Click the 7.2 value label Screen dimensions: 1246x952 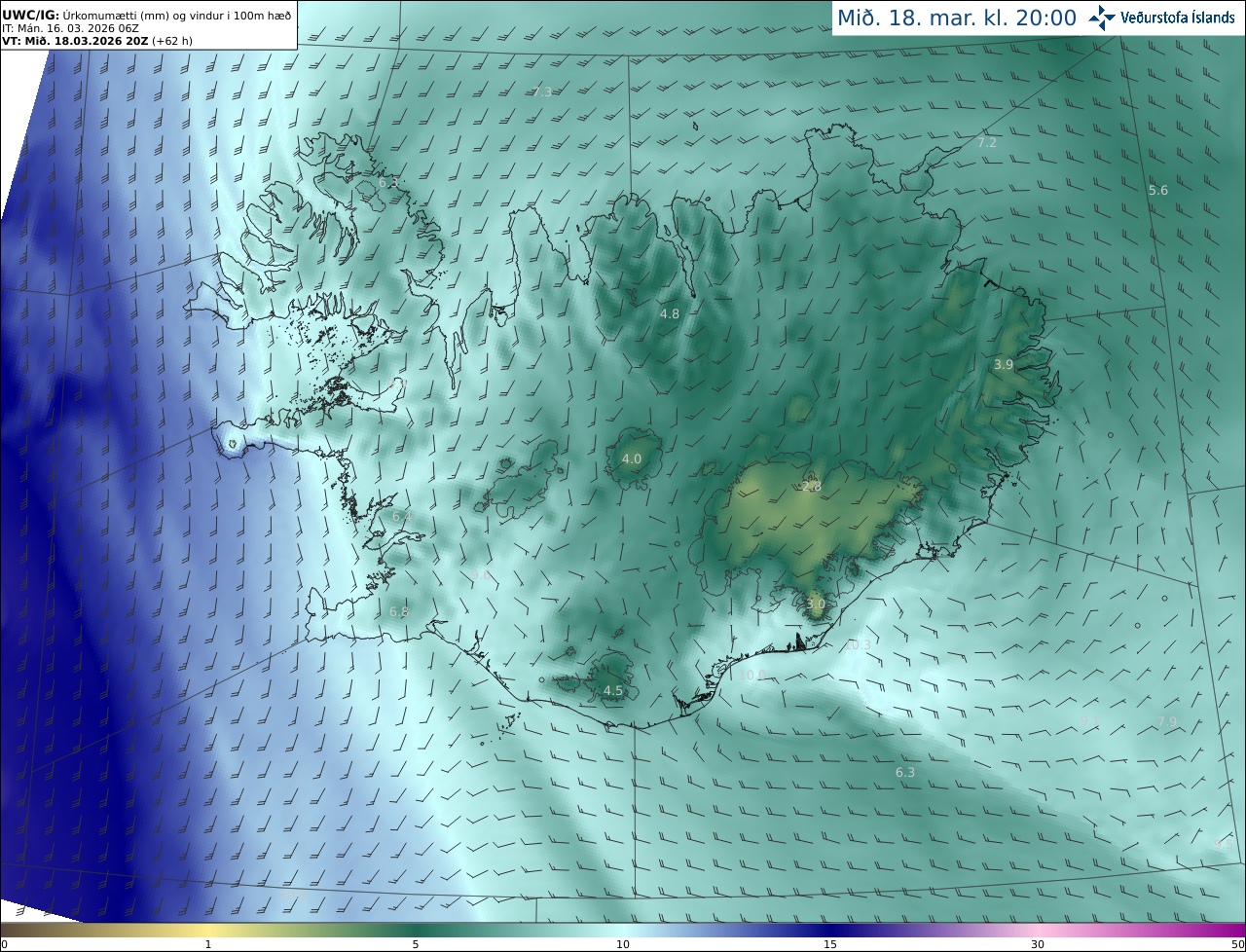point(987,142)
